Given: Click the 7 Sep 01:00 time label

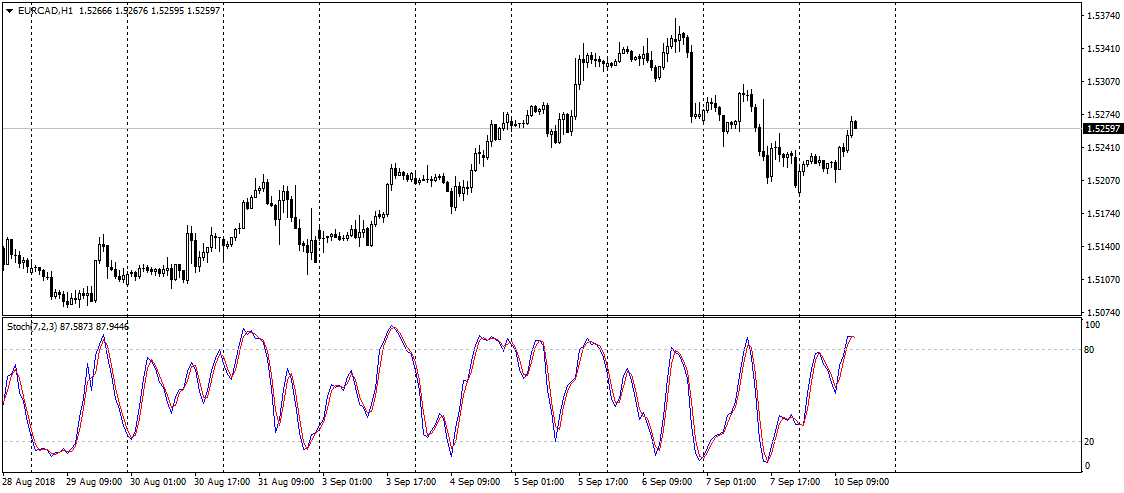Looking at the screenshot, I should coord(731,482).
